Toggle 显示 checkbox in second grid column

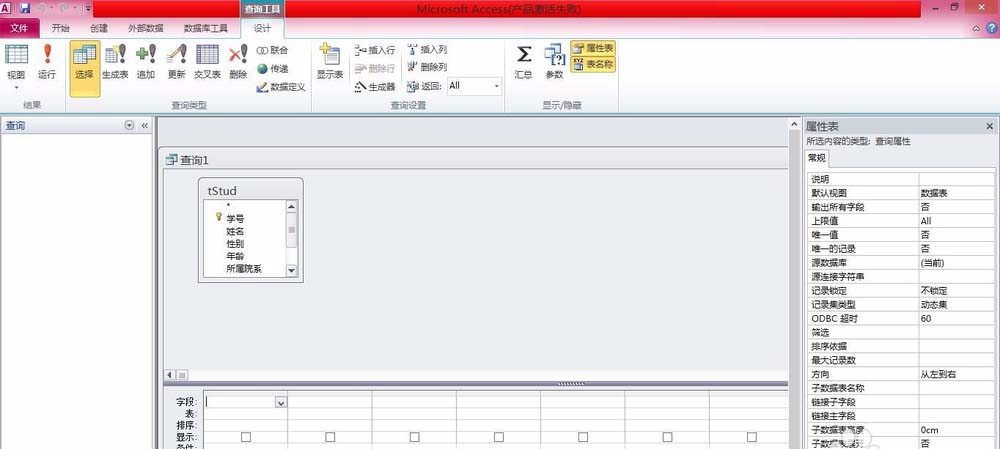pyautogui.click(x=330, y=437)
